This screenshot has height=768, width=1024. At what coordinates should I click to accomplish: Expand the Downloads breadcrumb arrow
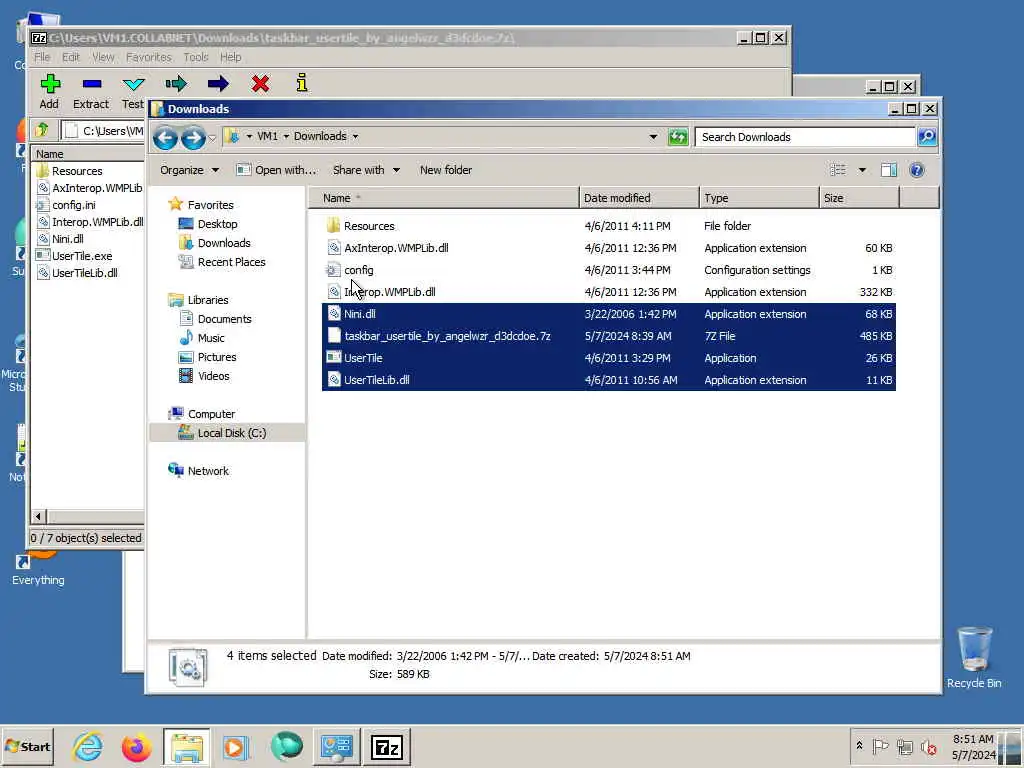pyautogui.click(x=355, y=136)
